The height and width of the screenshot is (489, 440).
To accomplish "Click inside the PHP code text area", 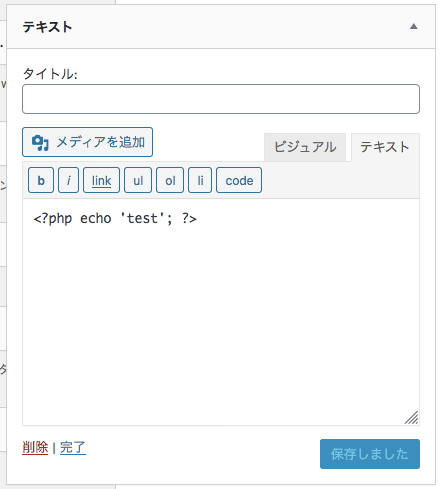I will [x=221, y=312].
